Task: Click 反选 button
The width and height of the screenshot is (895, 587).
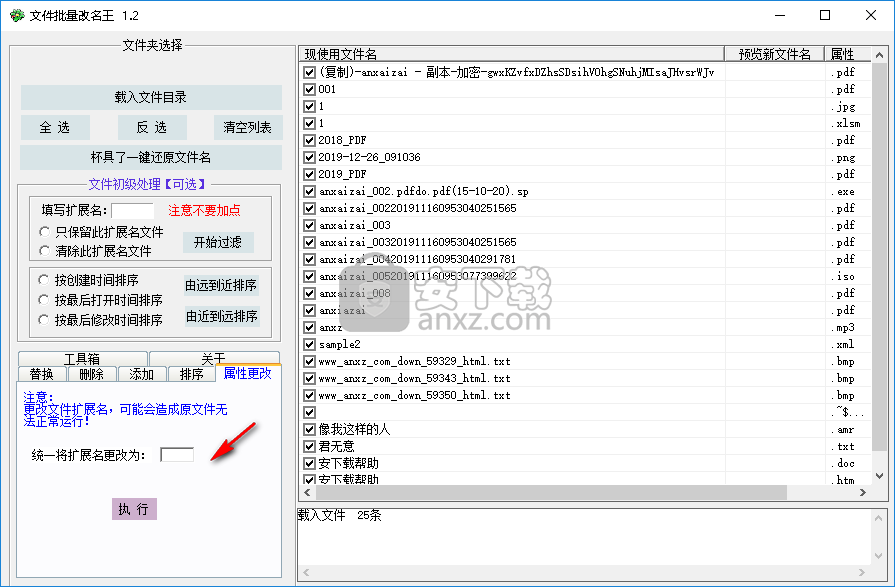Action: [152, 127]
